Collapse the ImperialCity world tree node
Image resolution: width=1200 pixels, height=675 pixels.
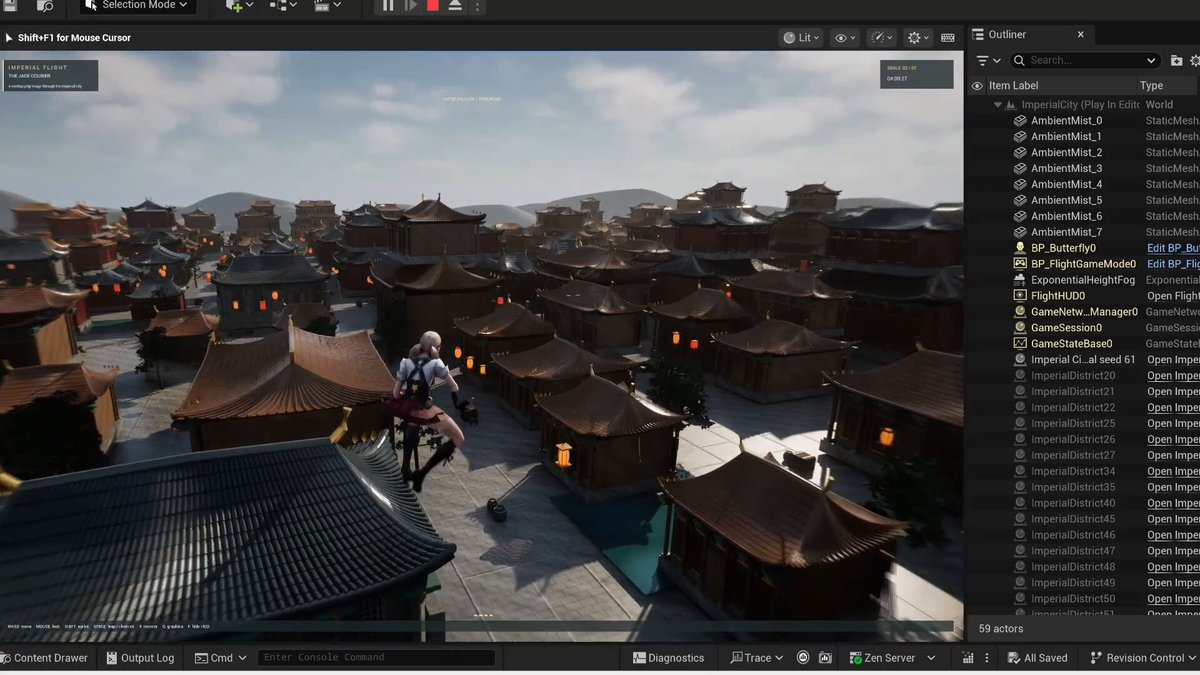coord(997,104)
